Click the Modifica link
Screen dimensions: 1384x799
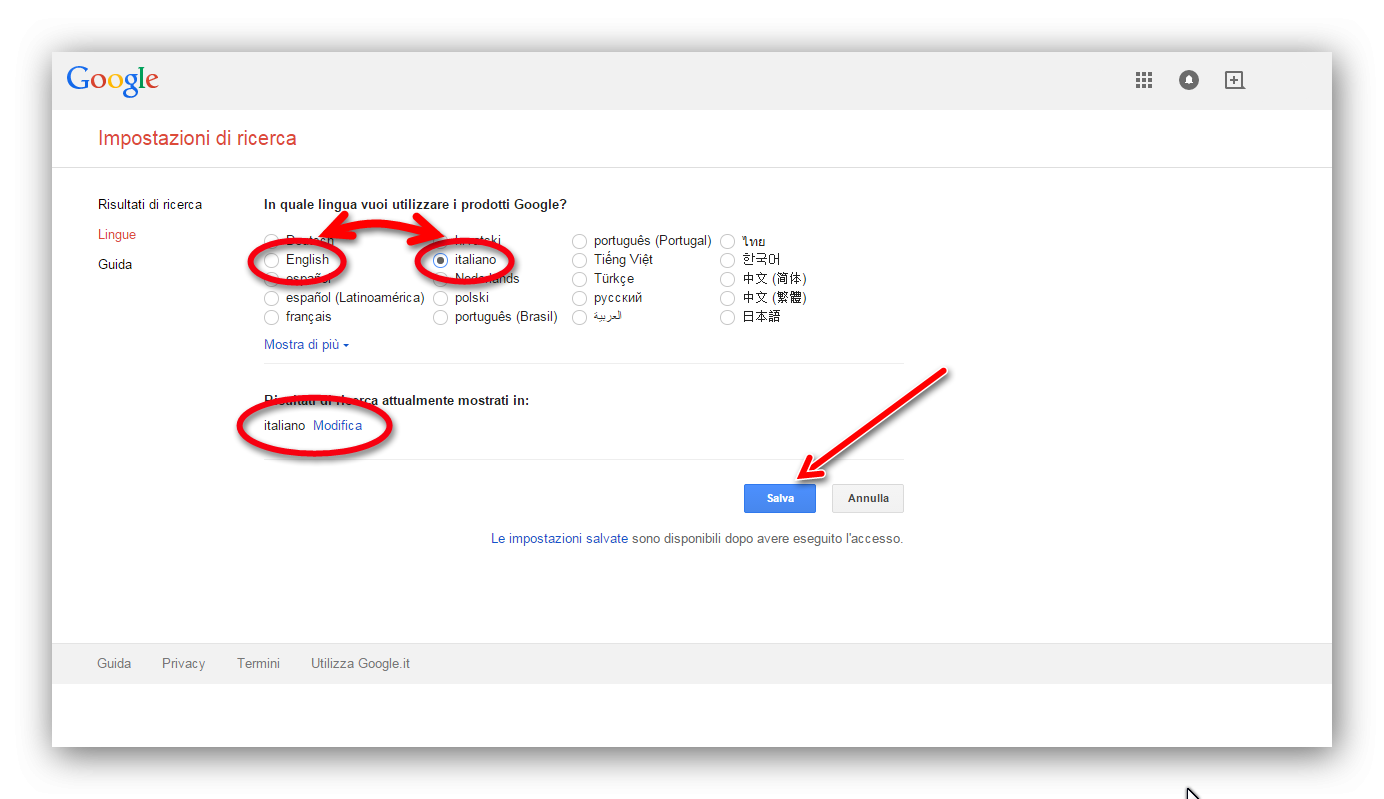point(337,426)
